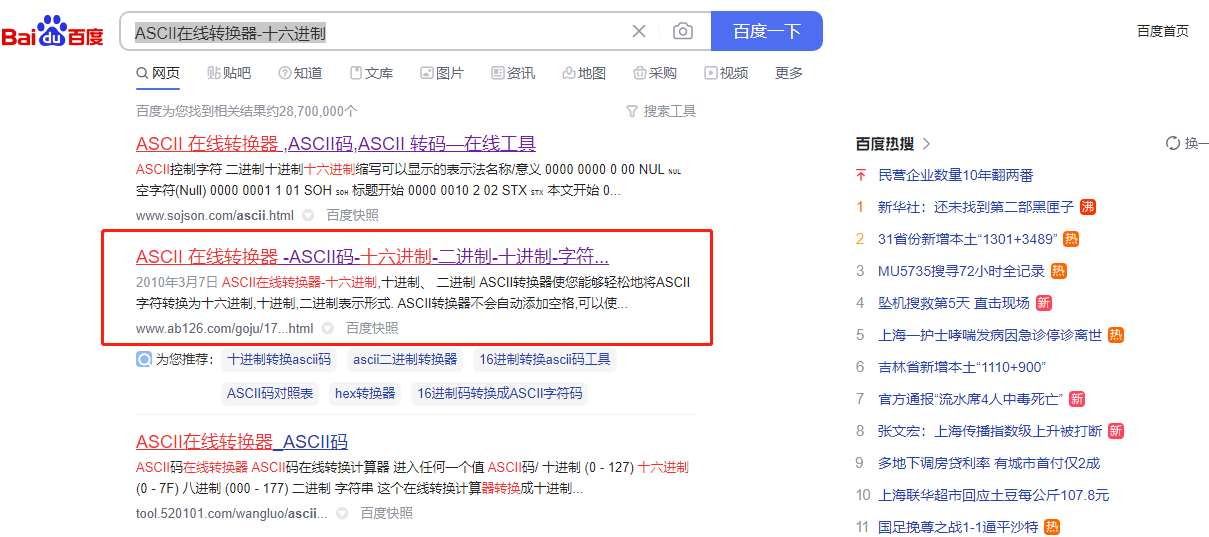Open the www.ab126.com URL link

[x=225, y=328]
